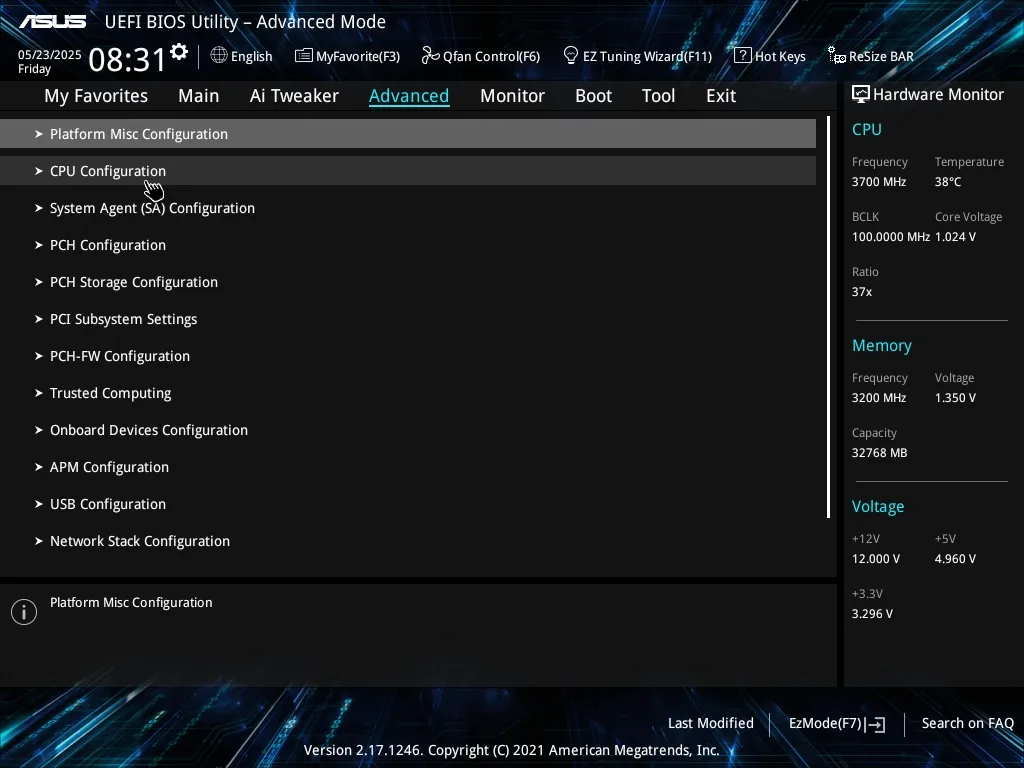This screenshot has height=768, width=1024.
Task: Go to the Boot tab
Action: tap(593, 96)
